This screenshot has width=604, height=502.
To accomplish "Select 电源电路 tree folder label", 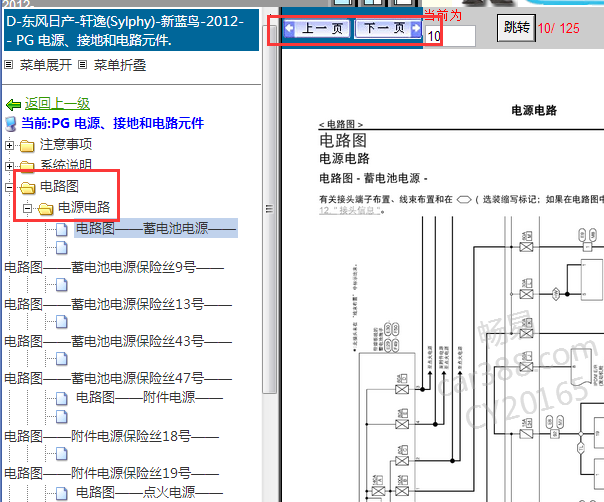I will (x=84, y=207).
